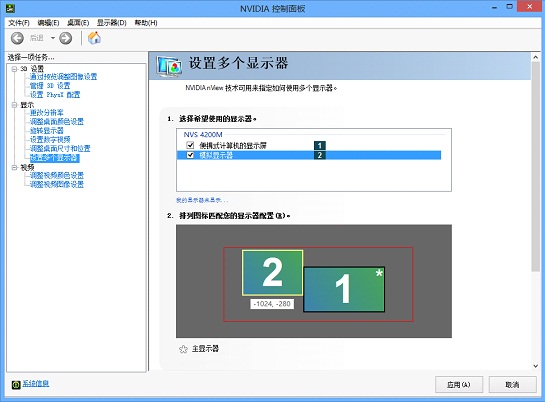The image size is (545, 402).
Task: Open 旋转显示器 task
Action: tap(47, 131)
